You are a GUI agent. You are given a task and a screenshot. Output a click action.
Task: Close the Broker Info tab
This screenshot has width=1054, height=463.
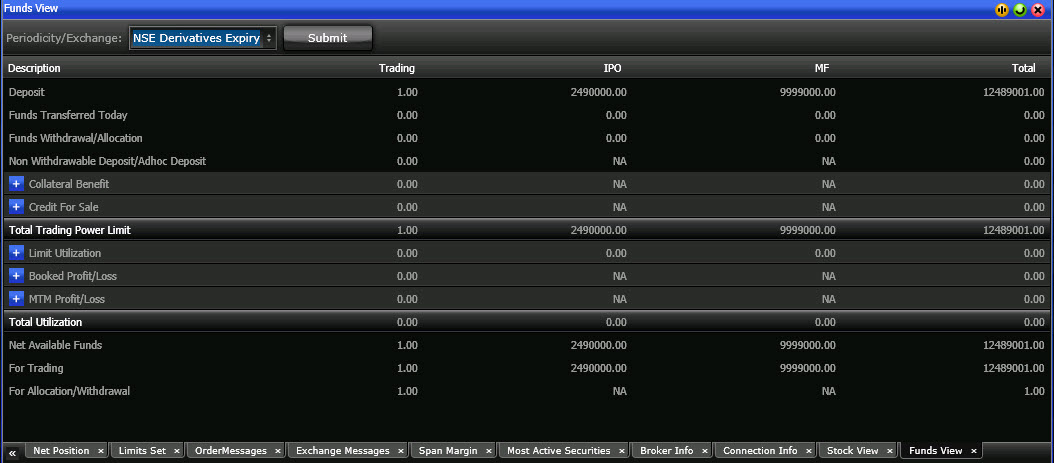(x=704, y=451)
